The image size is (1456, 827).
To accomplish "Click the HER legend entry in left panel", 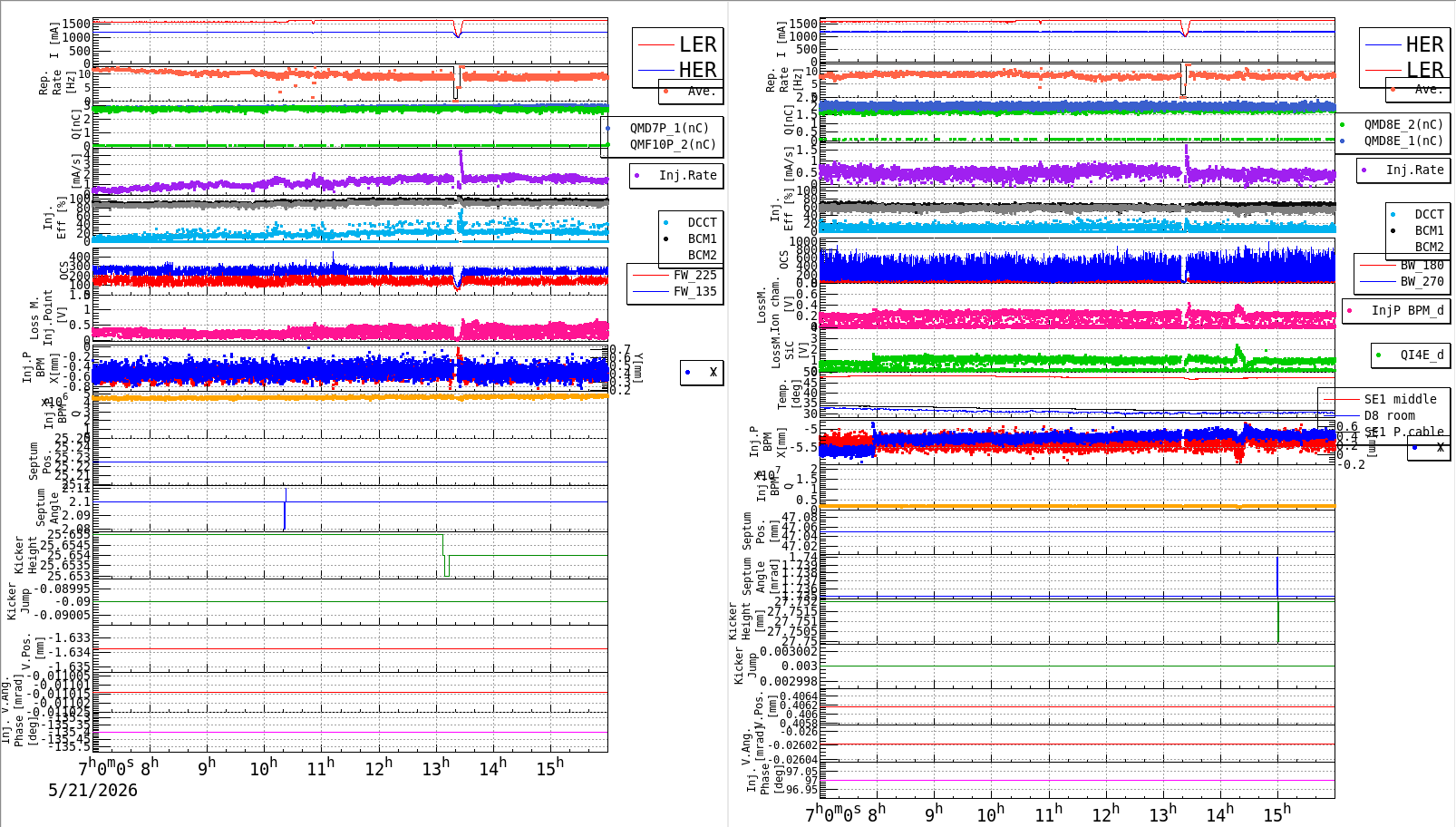I will tap(697, 70).
